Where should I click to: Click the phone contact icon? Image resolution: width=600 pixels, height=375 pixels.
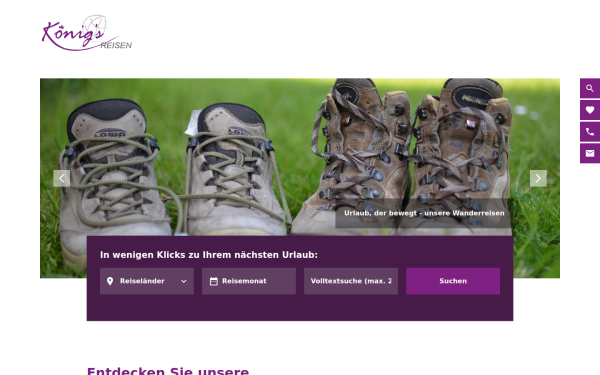590,132
